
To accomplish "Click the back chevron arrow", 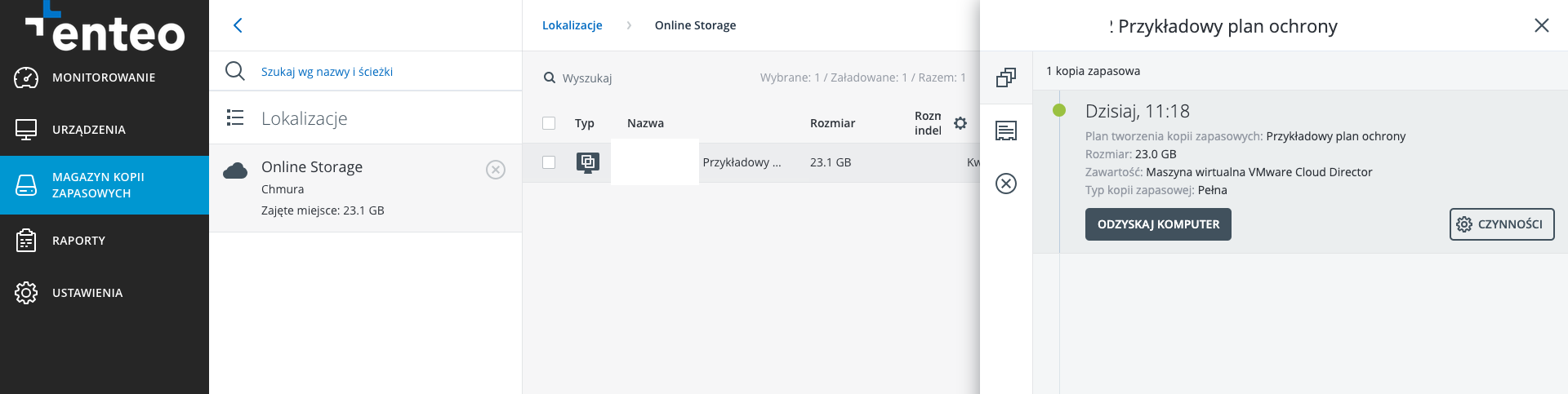I will click(238, 25).
